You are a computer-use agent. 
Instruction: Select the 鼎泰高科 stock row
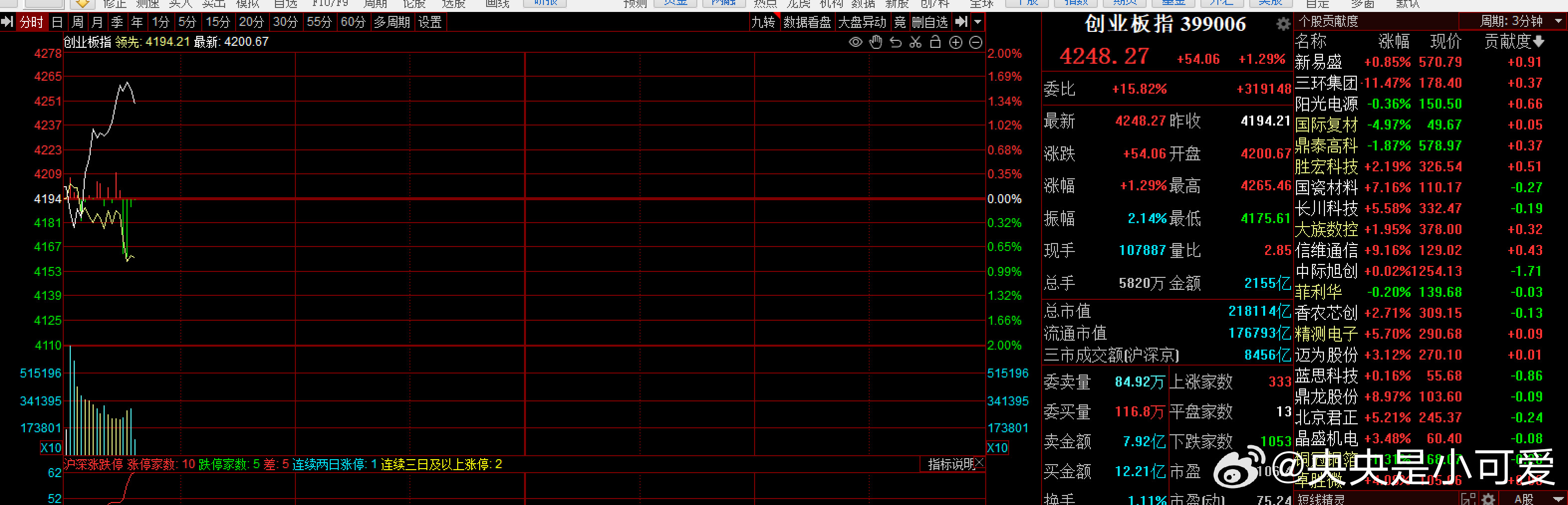pos(1431,145)
